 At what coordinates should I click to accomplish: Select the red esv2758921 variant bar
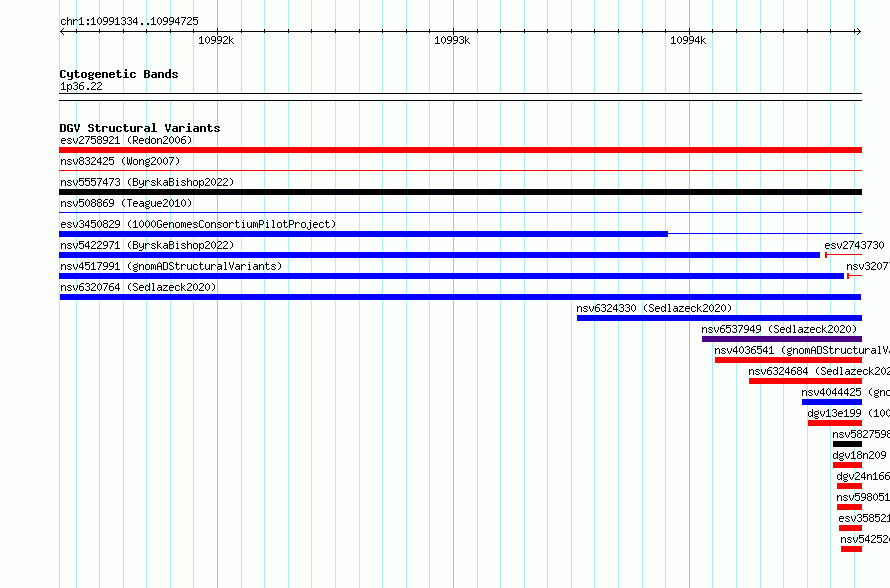coord(460,150)
